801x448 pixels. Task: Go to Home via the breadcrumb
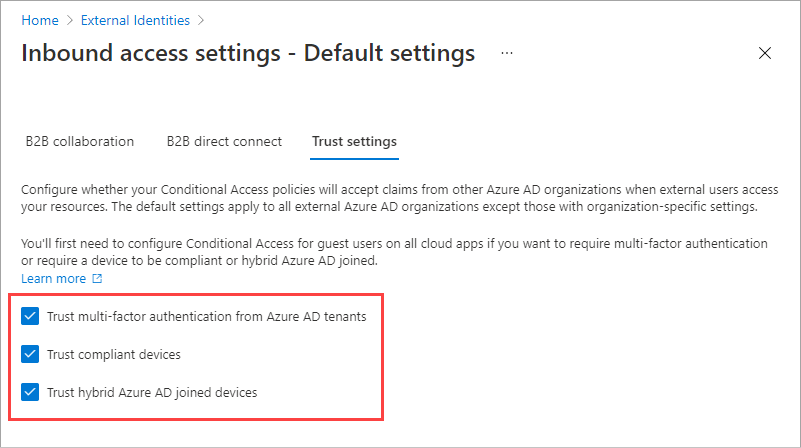38,19
